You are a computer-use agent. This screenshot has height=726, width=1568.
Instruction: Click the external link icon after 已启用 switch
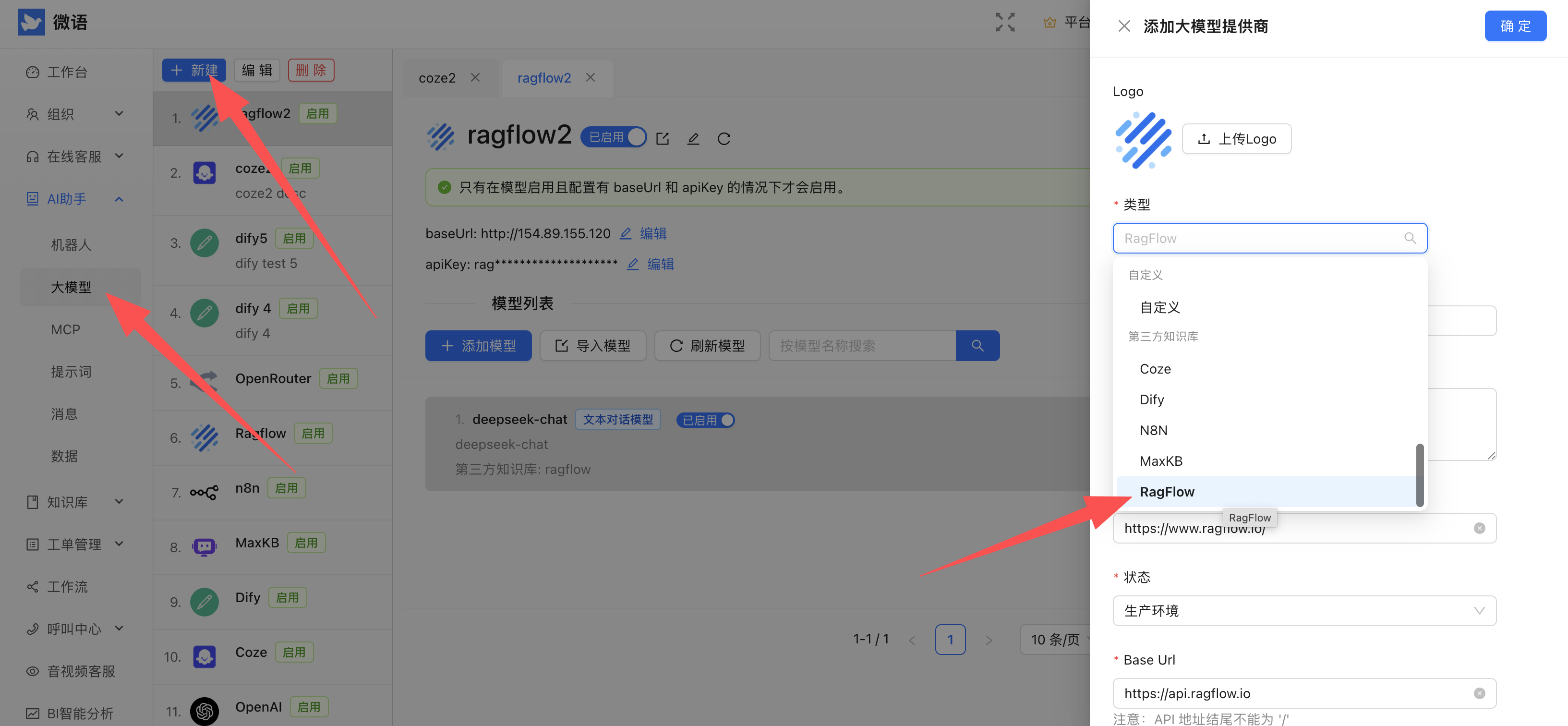(x=662, y=138)
